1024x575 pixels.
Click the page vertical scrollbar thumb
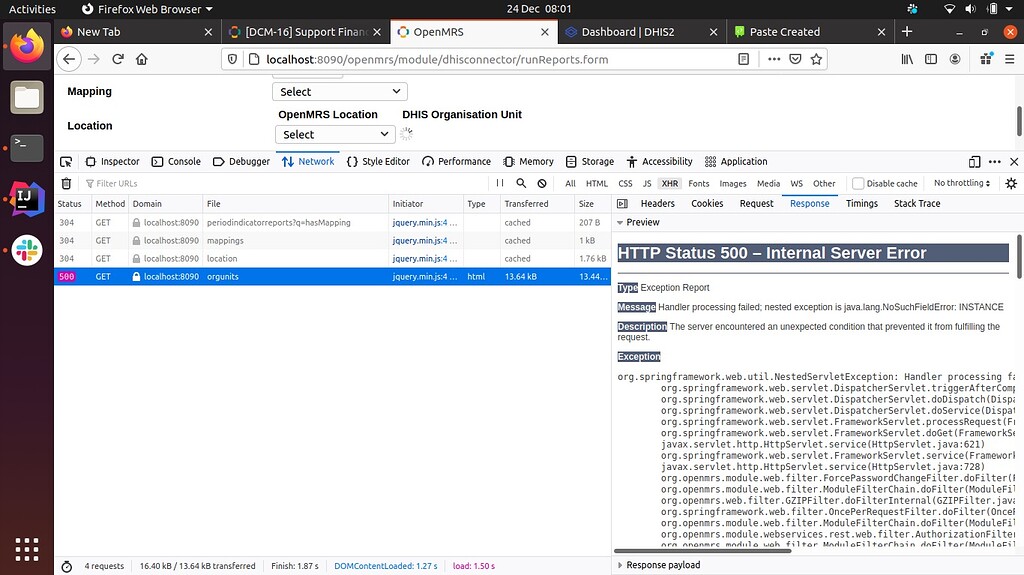1019,122
